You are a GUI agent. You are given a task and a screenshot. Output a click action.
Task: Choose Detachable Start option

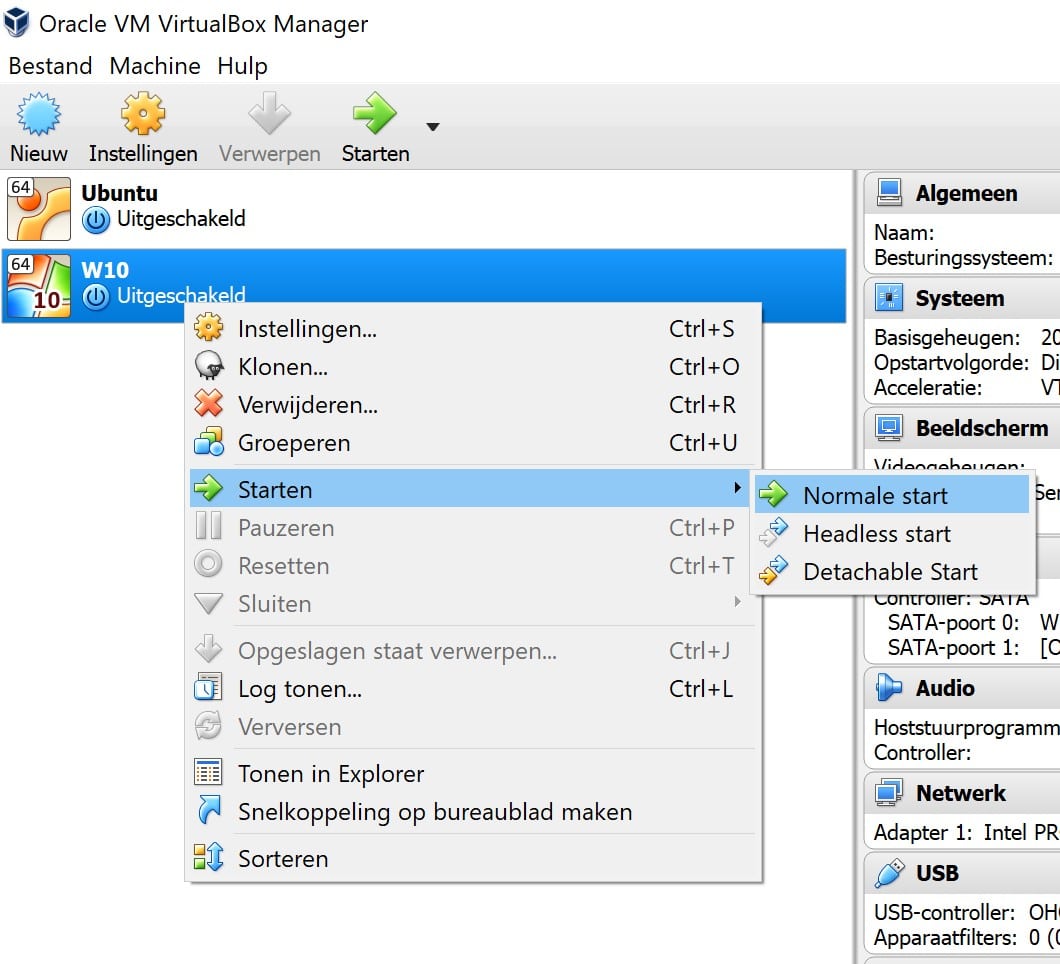[x=890, y=572]
